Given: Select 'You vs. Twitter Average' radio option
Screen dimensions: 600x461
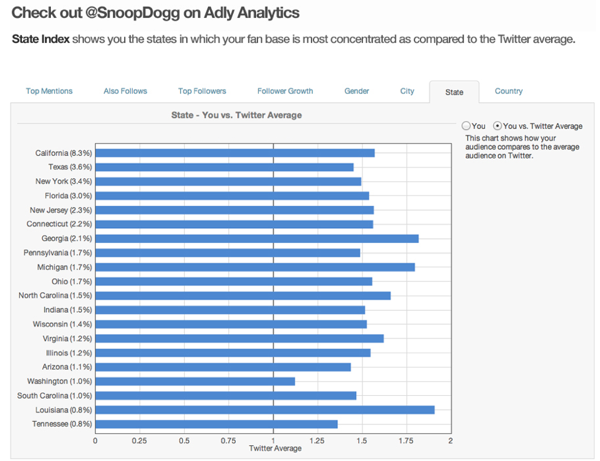Looking at the screenshot, I should pyautogui.click(x=497, y=126).
